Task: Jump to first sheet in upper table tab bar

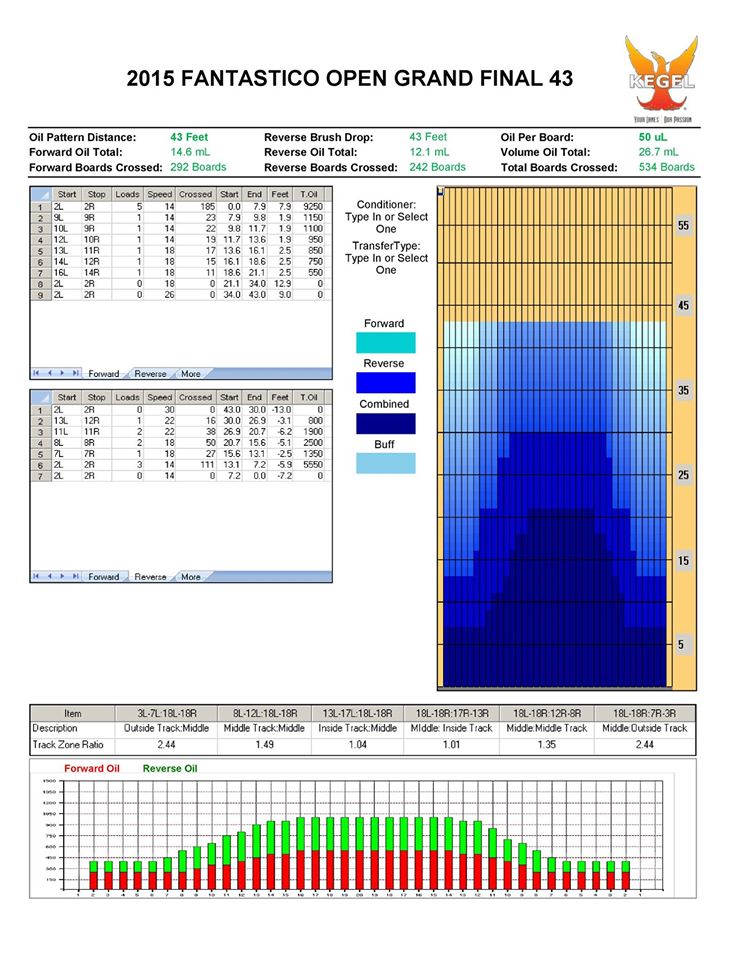Action: tap(36, 373)
